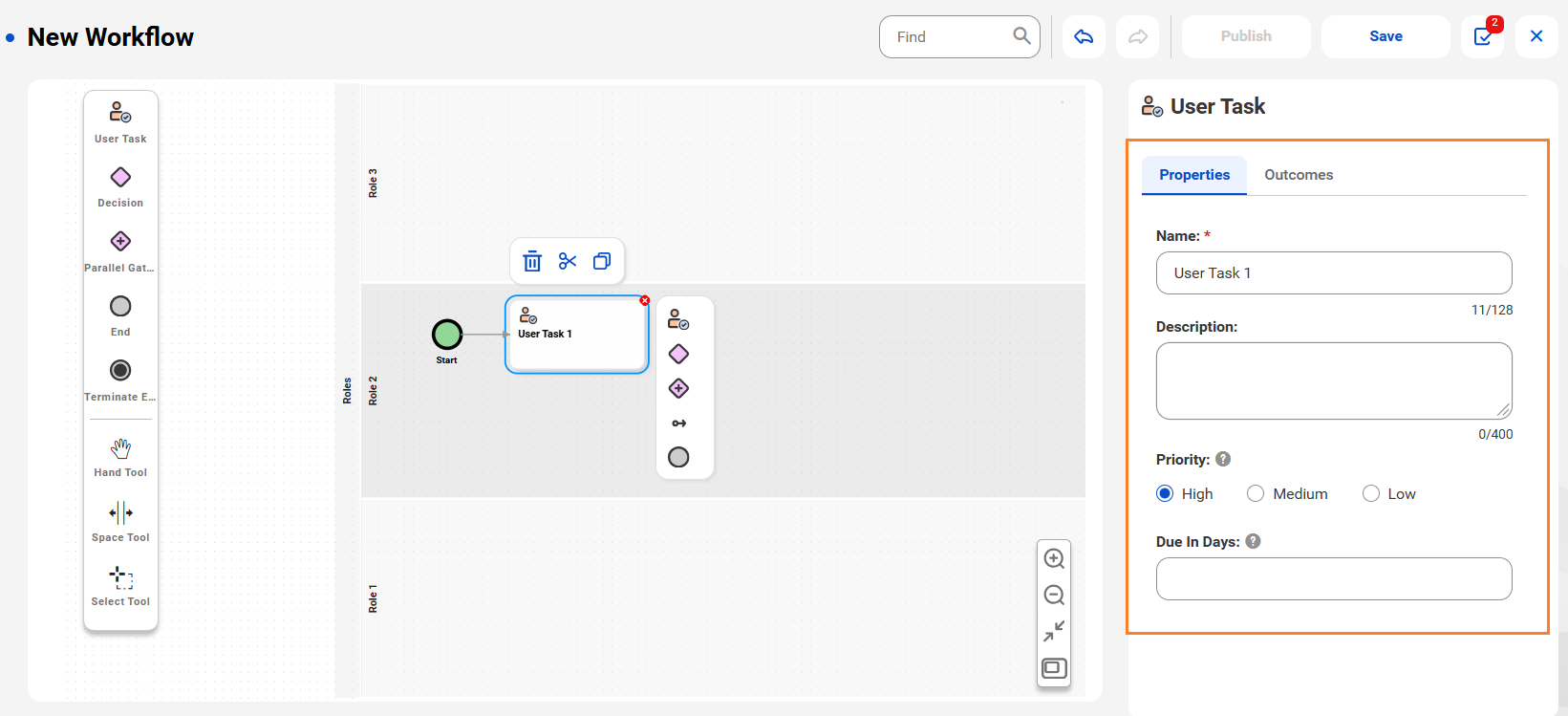Append a decision from context pad
Screen dimensions: 1568x716
pyautogui.click(x=678, y=354)
